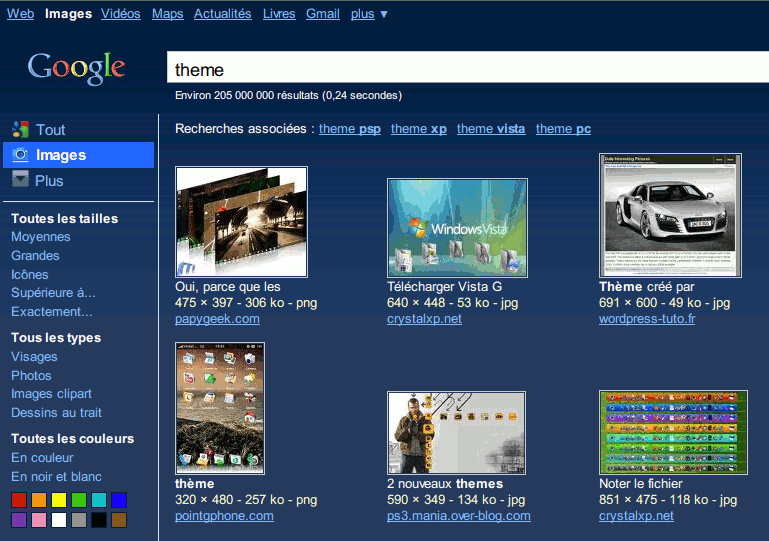Select 'En couleur' color filter
The image size is (769, 541).
pyautogui.click(x=42, y=458)
